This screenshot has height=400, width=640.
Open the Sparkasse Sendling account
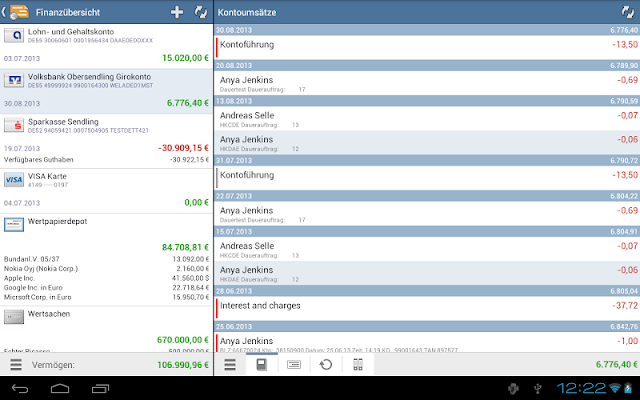click(106, 141)
